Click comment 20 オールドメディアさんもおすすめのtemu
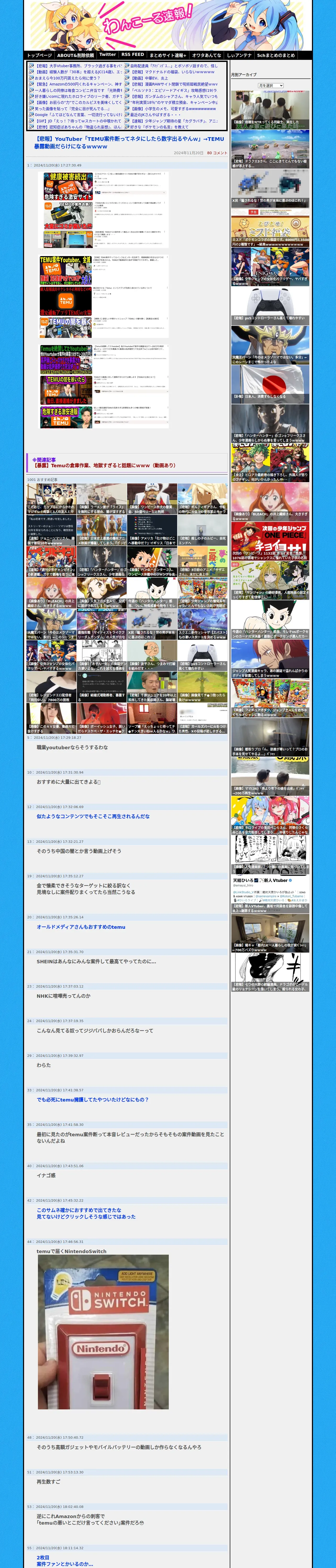The width and height of the screenshot is (336, 1568). pyautogui.click(x=81, y=927)
